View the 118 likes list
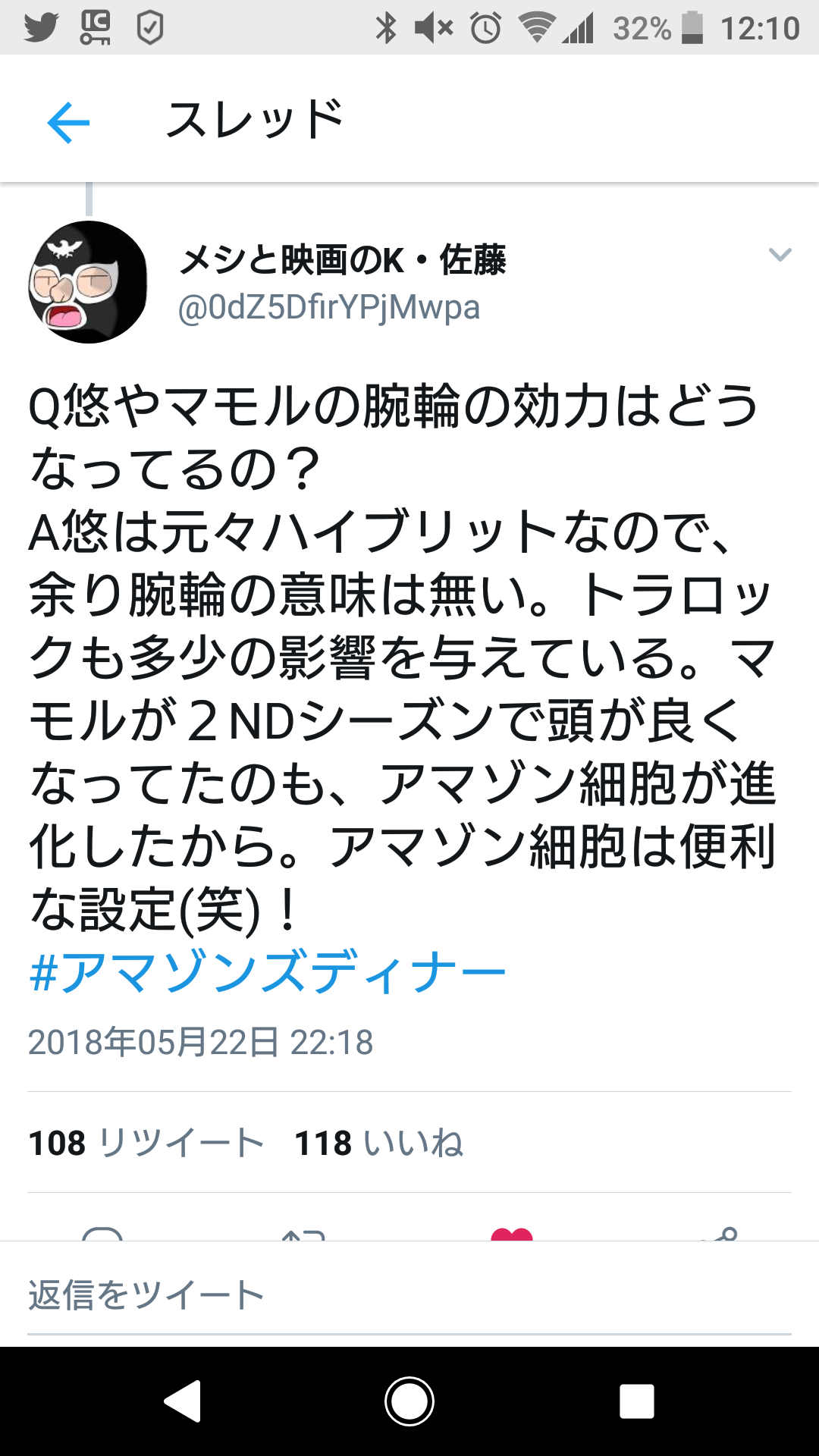This screenshot has width=819, height=1456. (x=378, y=1143)
